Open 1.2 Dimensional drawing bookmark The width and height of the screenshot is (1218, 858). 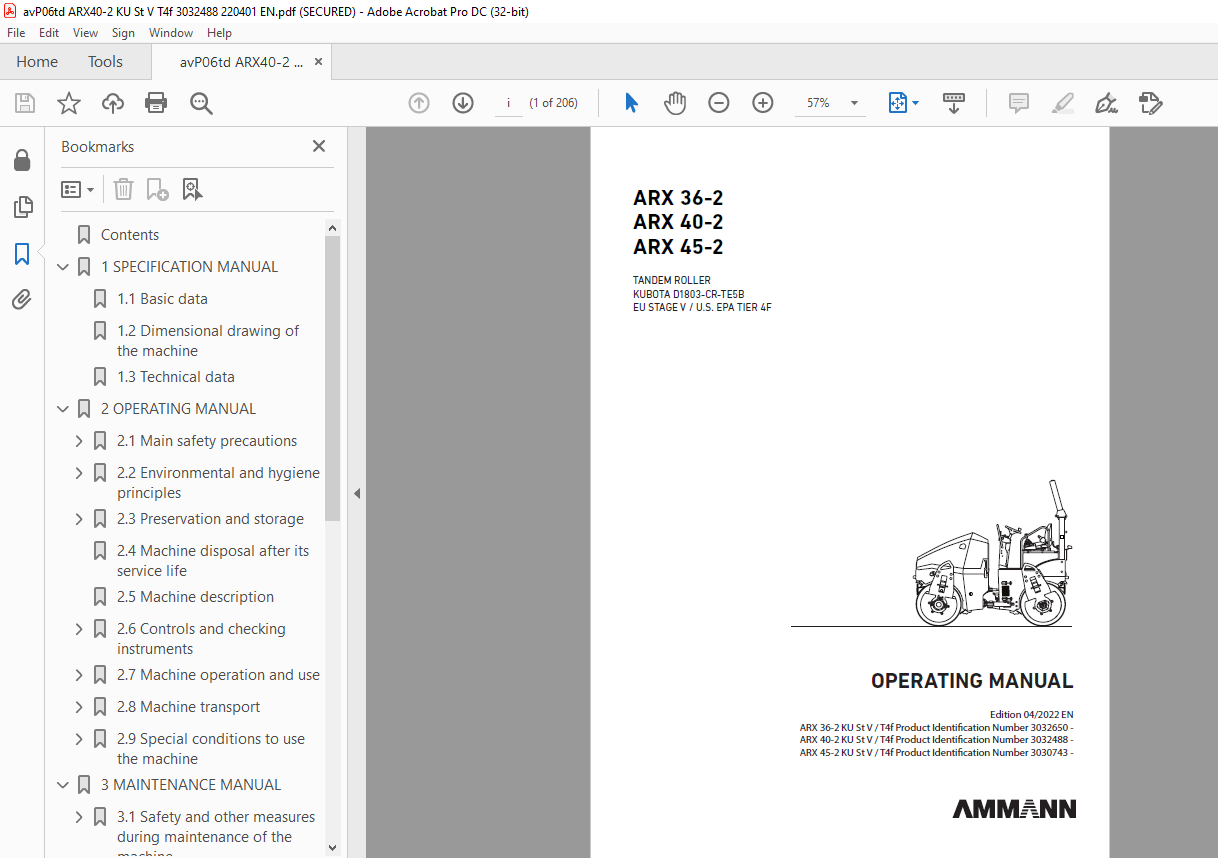pyautogui.click(x=208, y=341)
